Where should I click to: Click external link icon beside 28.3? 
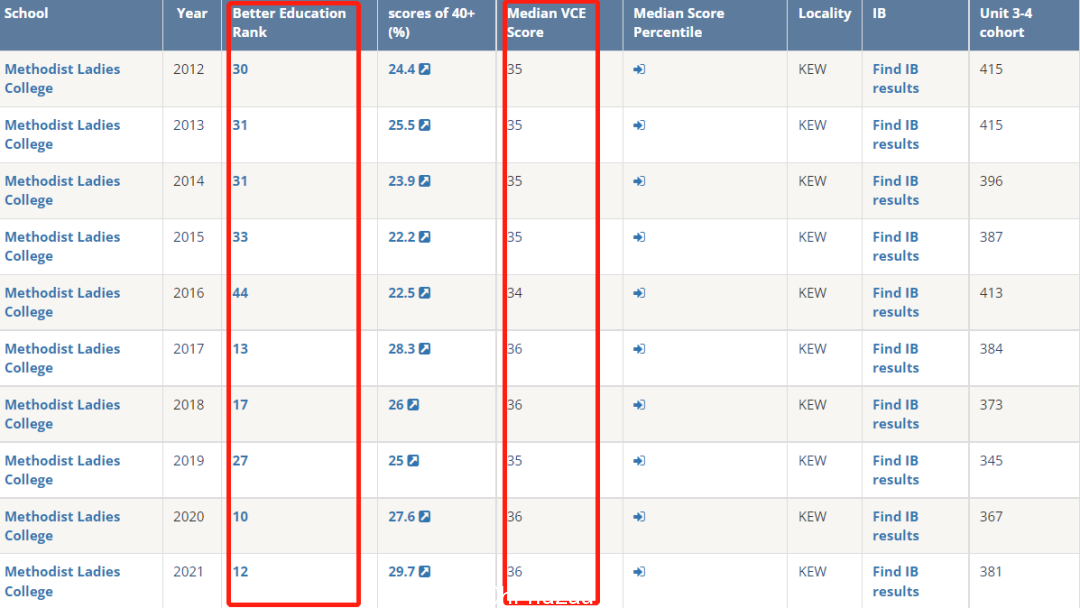(x=425, y=348)
